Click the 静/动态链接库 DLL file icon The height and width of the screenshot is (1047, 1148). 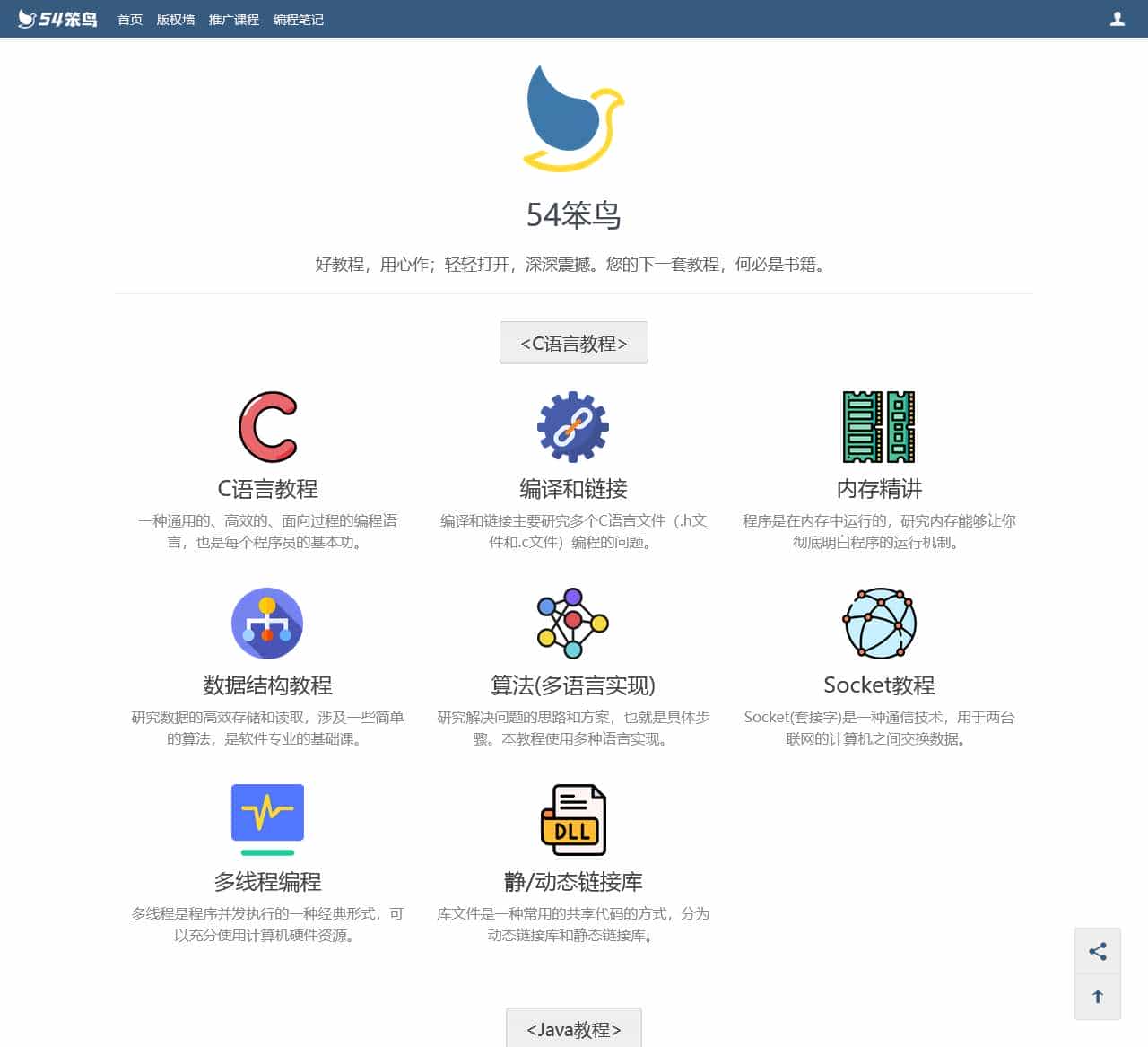pyautogui.click(x=573, y=818)
